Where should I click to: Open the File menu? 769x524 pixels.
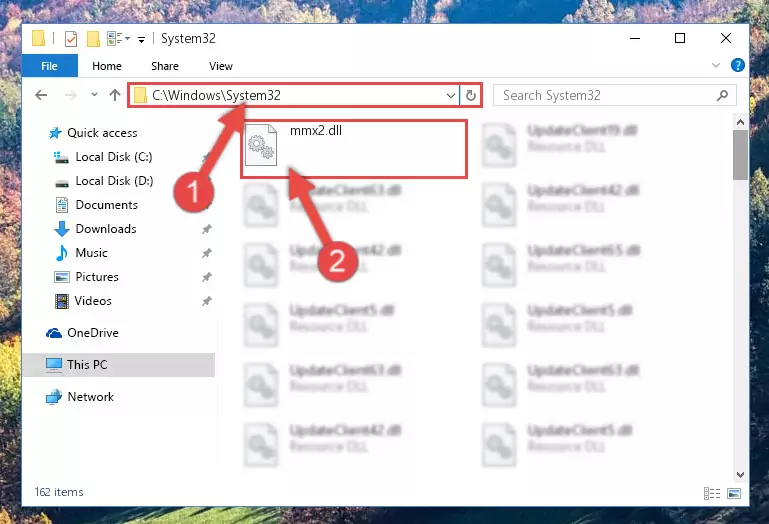pyautogui.click(x=50, y=66)
